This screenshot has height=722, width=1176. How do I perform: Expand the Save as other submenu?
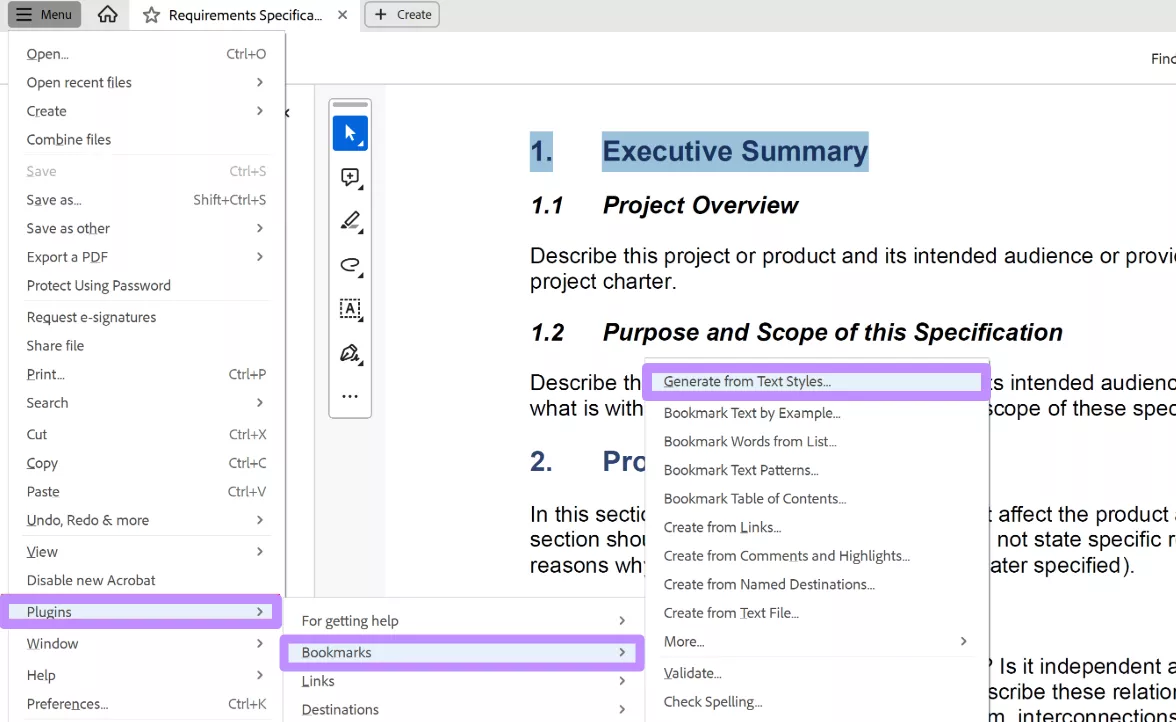tap(67, 228)
